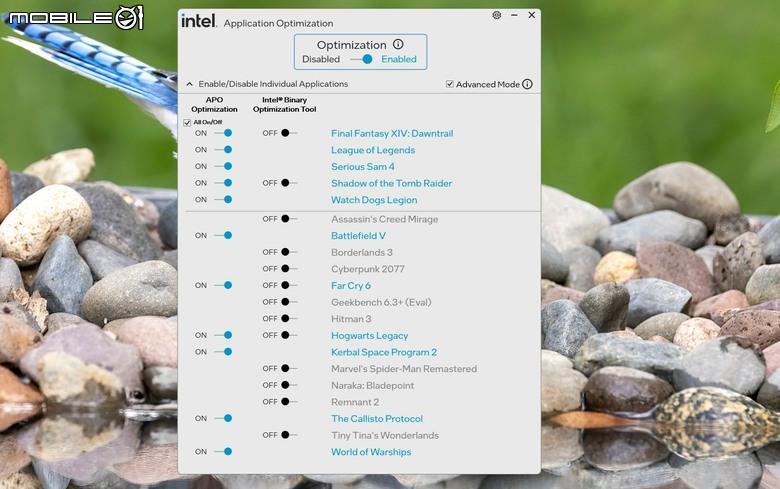The image size is (780, 489).
Task: Enable Binary Optimization for Cyberpunk 2077
Action: click(289, 269)
